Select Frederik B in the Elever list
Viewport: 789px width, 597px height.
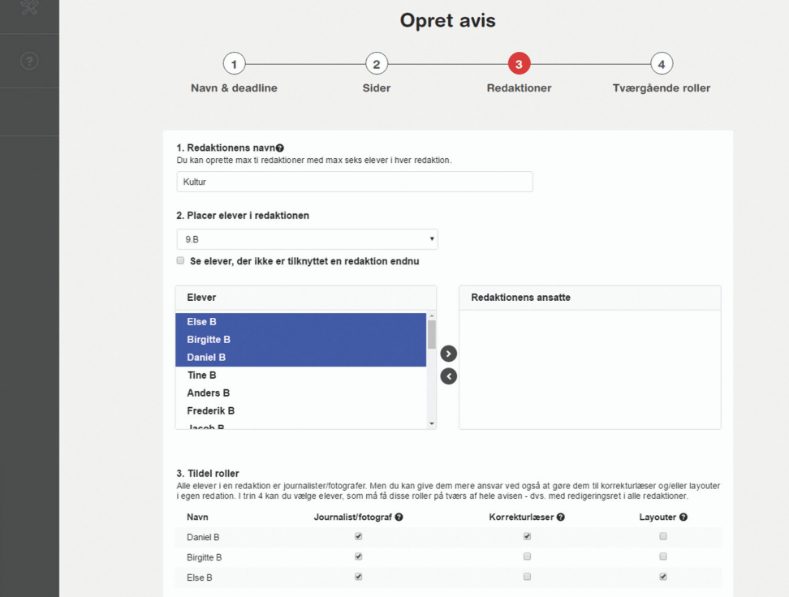click(210, 411)
